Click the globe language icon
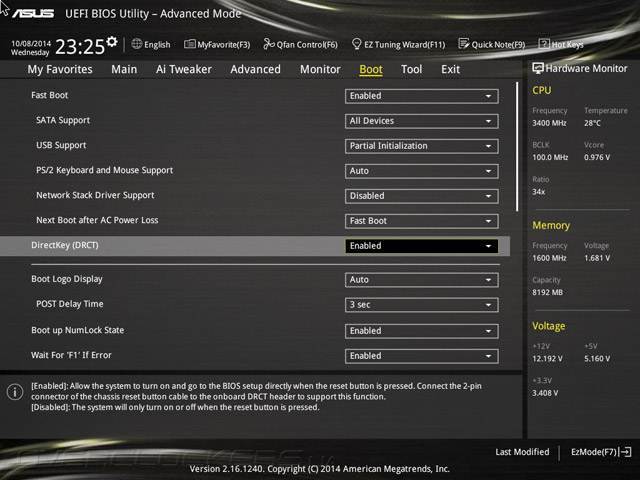 pos(137,44)
